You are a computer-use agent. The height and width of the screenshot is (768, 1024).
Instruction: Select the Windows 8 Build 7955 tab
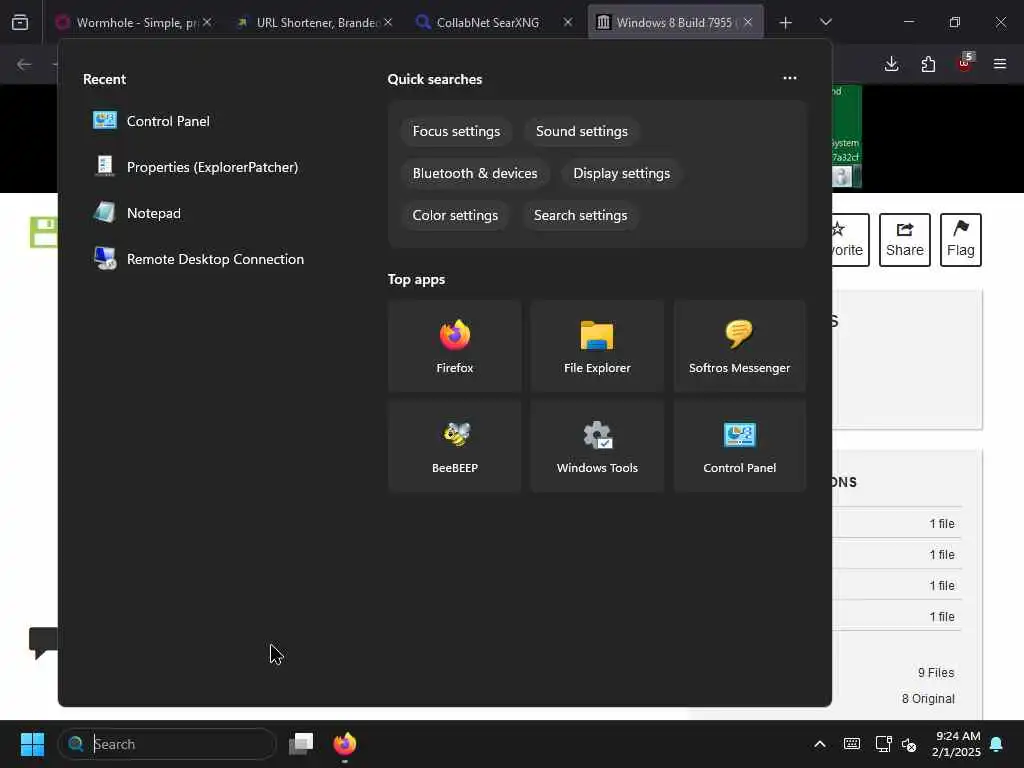coord(675,22)
